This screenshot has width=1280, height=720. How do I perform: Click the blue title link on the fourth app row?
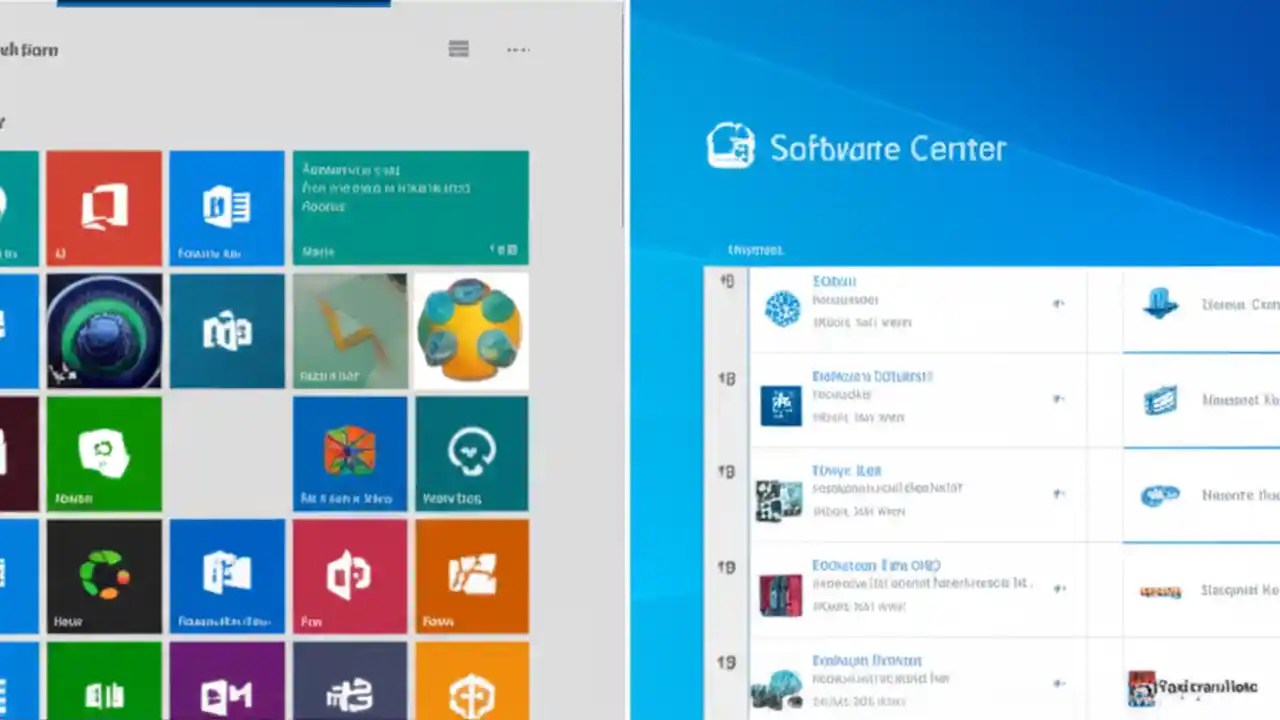tap(876, 565)
